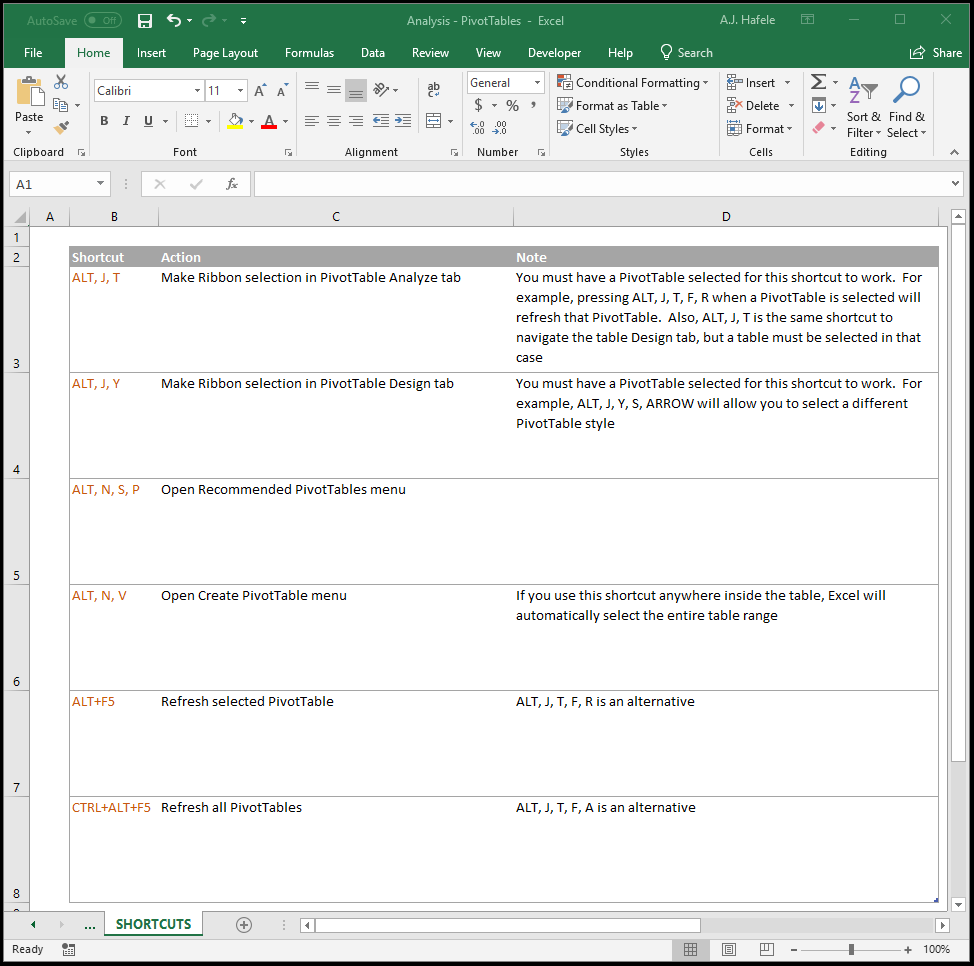The image size is (974, 966).
Task: Apply yellow Fill Color highlight
Action: (x=235, y=121)
